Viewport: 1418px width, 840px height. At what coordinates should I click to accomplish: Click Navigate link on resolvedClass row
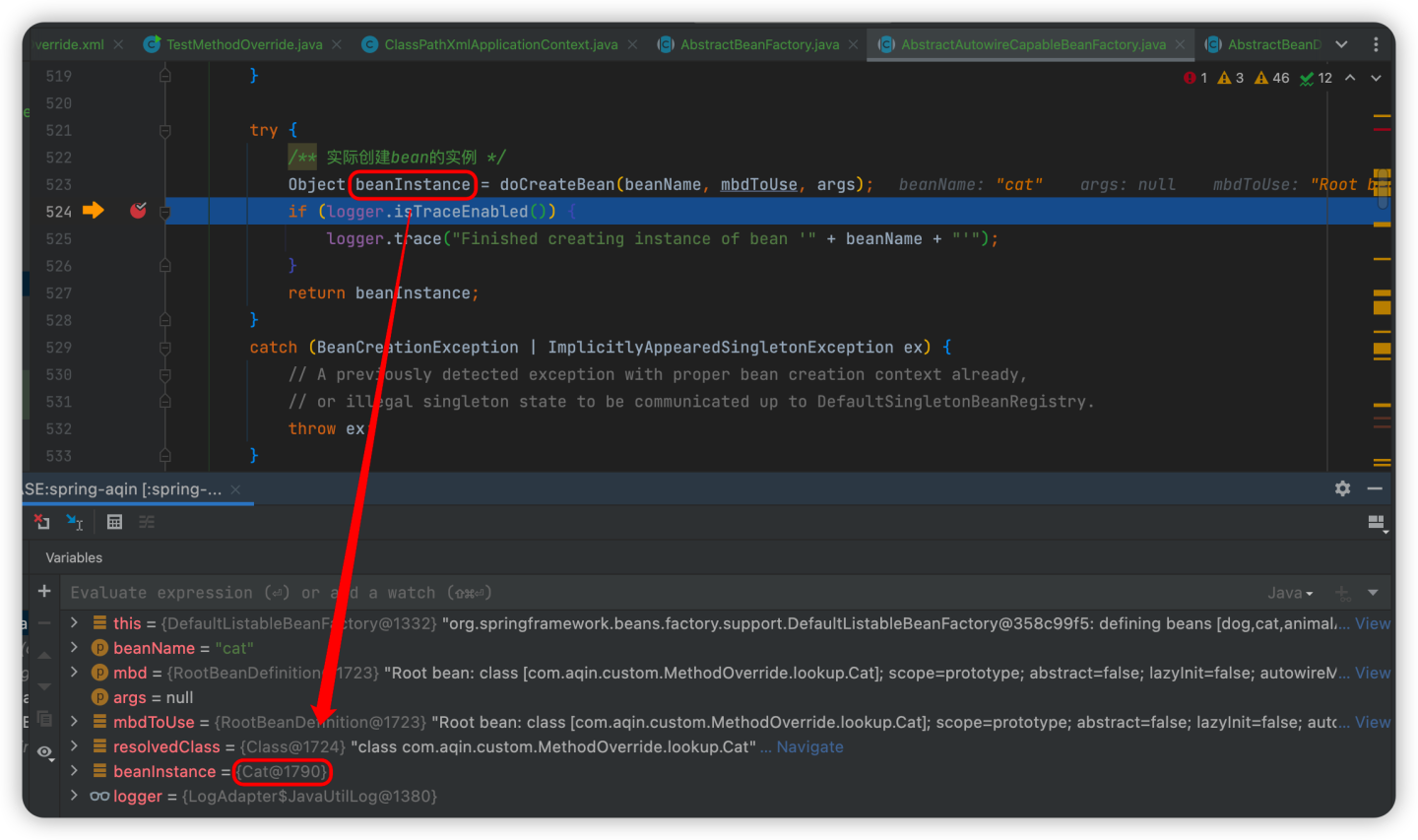tap(809, 746)
